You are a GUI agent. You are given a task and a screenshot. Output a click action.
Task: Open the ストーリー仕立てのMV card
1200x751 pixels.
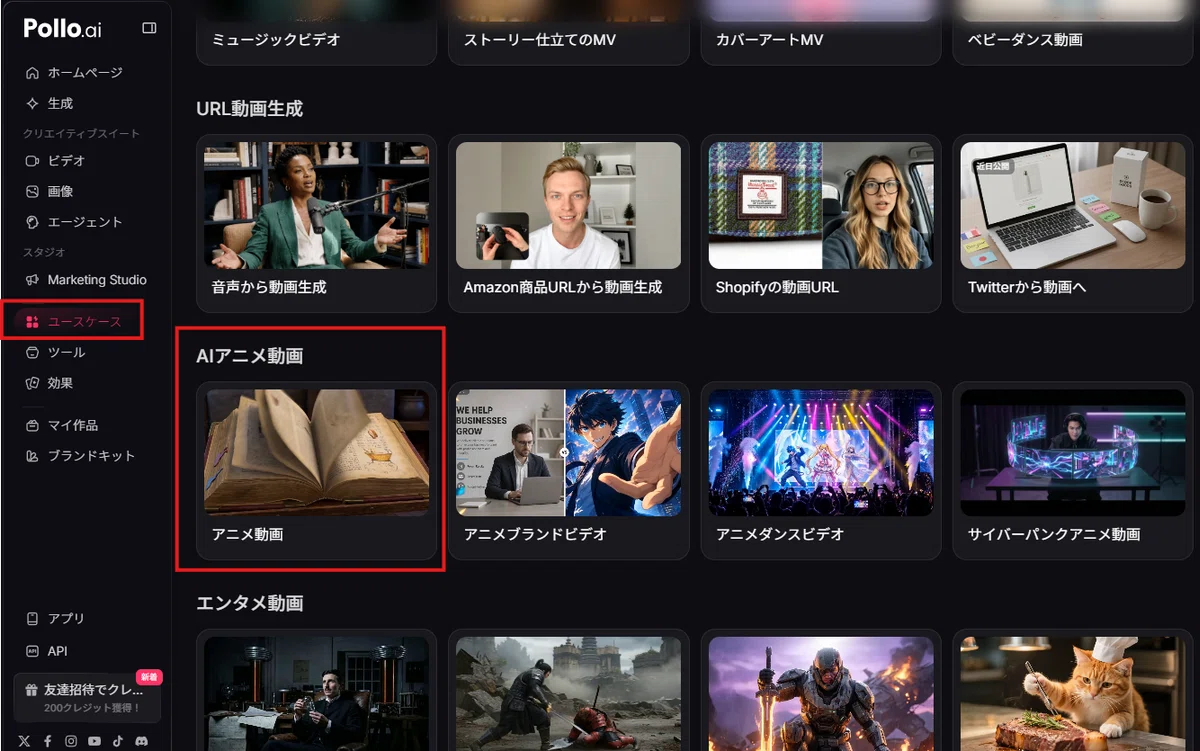pyautogui.click(x=568, y=33)
